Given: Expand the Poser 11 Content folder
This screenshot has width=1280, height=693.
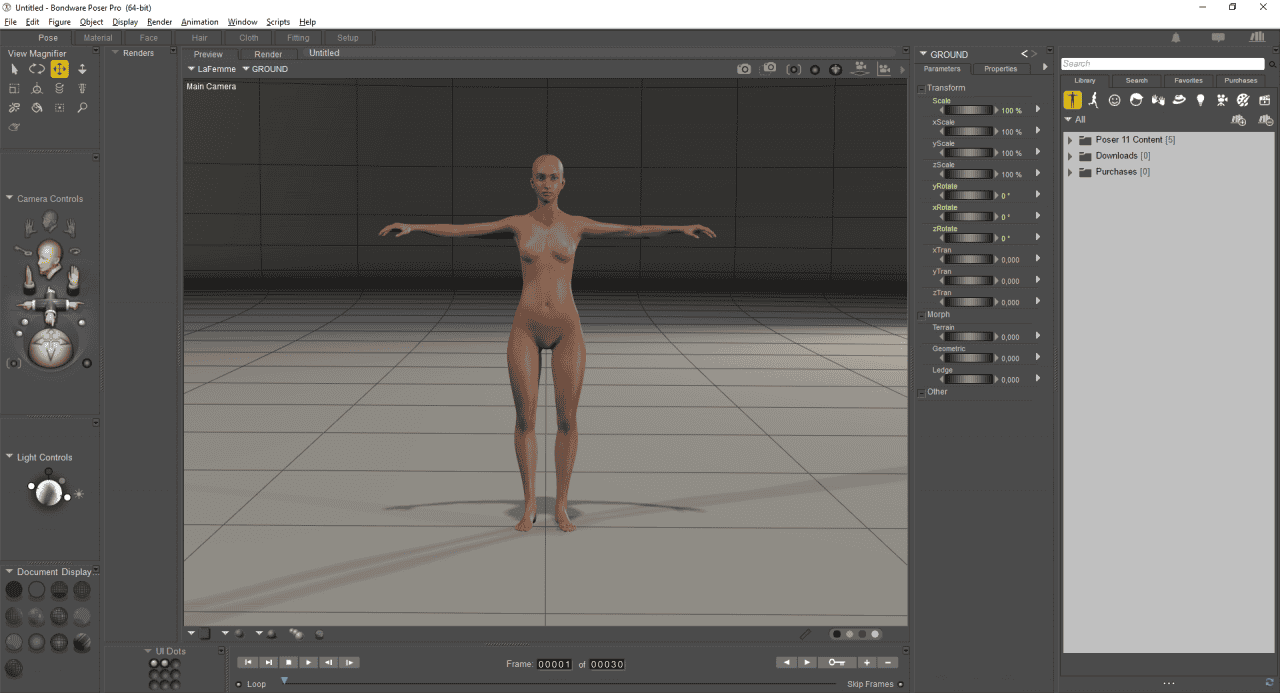Looking at the screenshot, I should pos(1070,140).
